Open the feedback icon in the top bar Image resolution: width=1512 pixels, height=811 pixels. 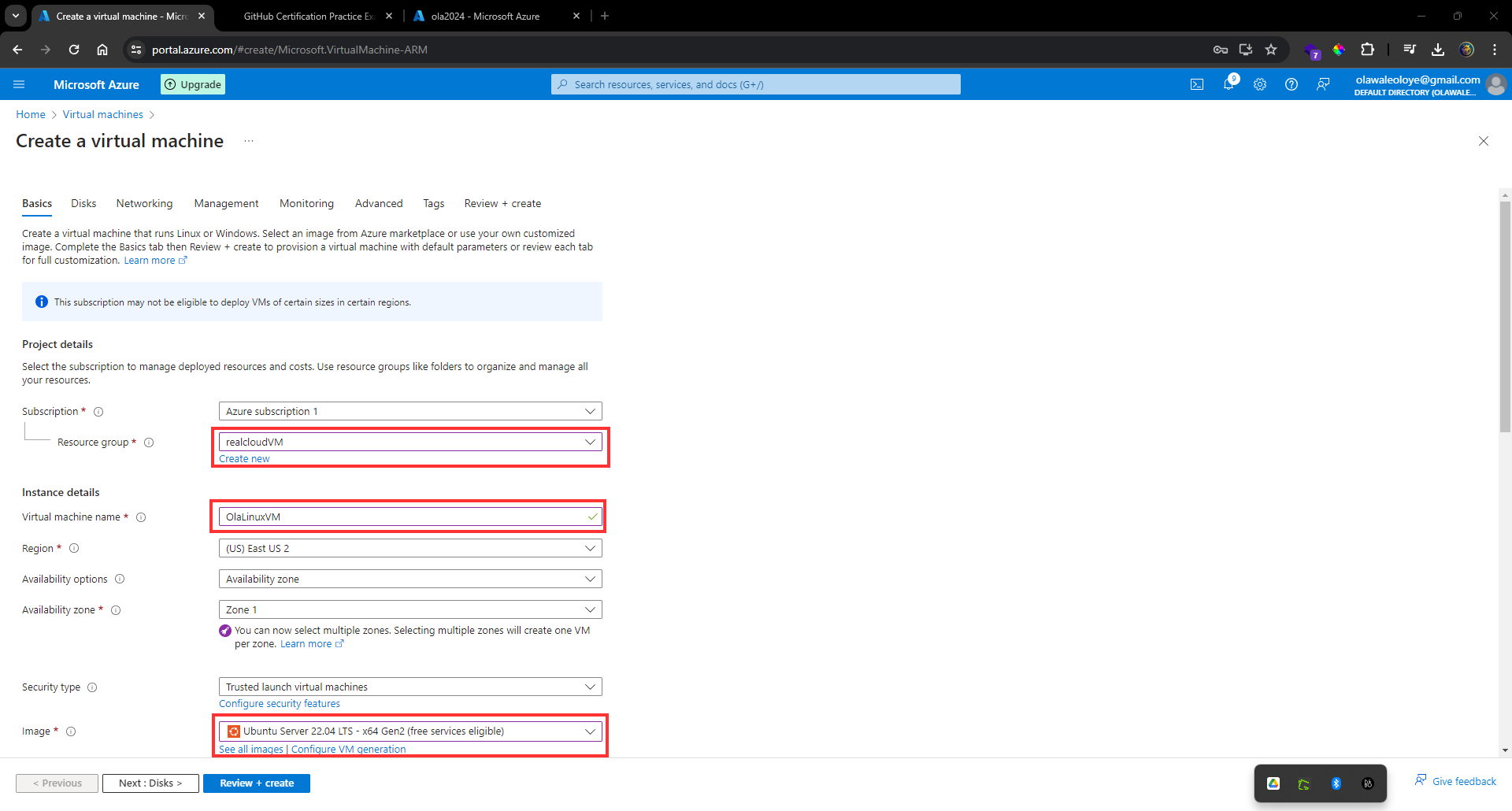[1323, 84]
